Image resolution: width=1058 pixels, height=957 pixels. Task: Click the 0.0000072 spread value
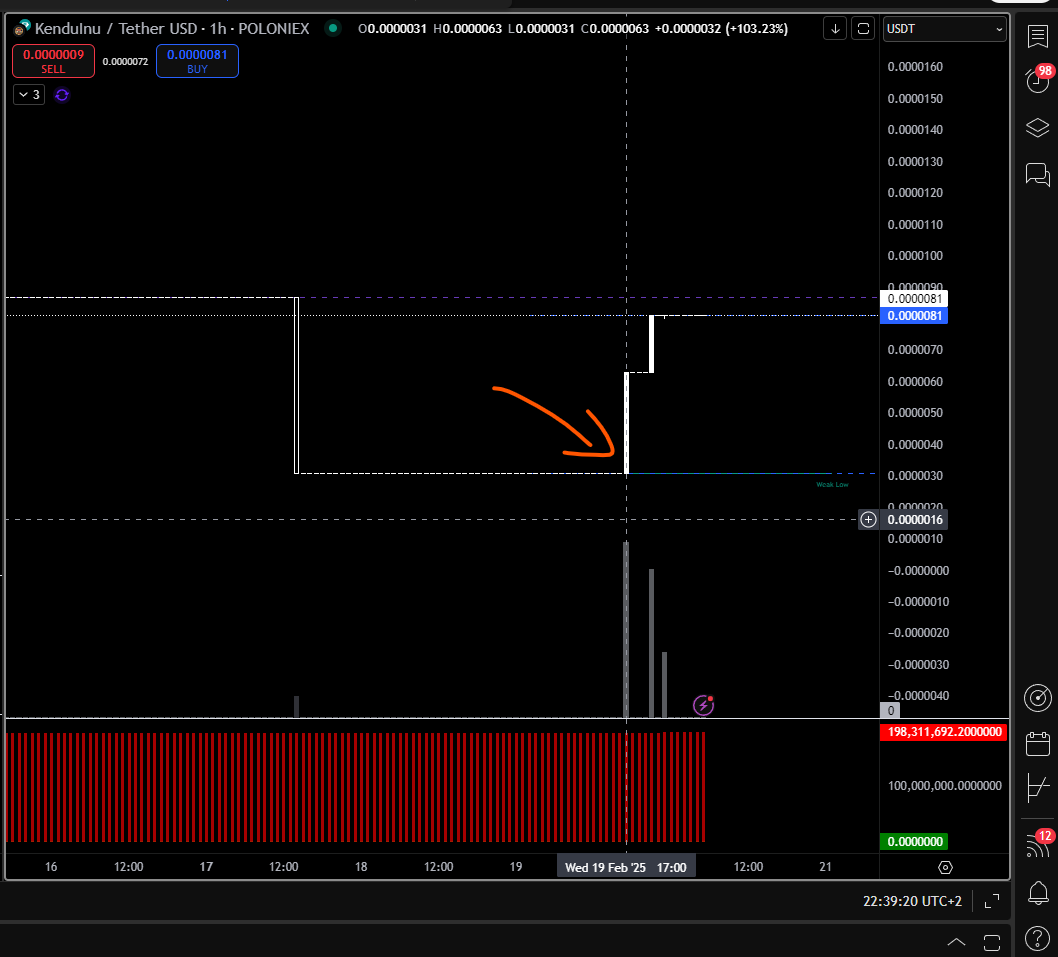[126, 61]
